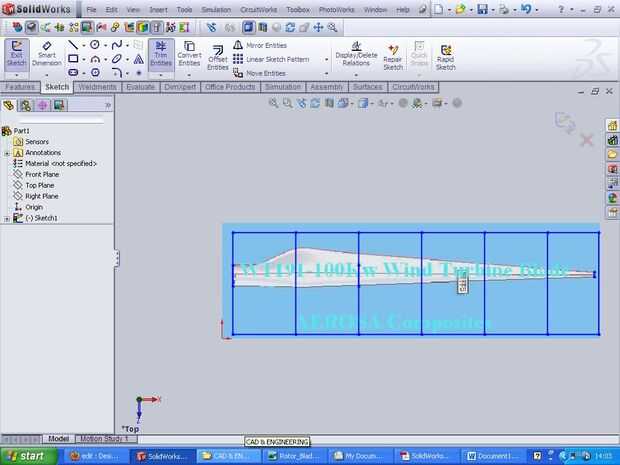Select the Smart Dimension tool
620x465 pixels.
point(47,54)
